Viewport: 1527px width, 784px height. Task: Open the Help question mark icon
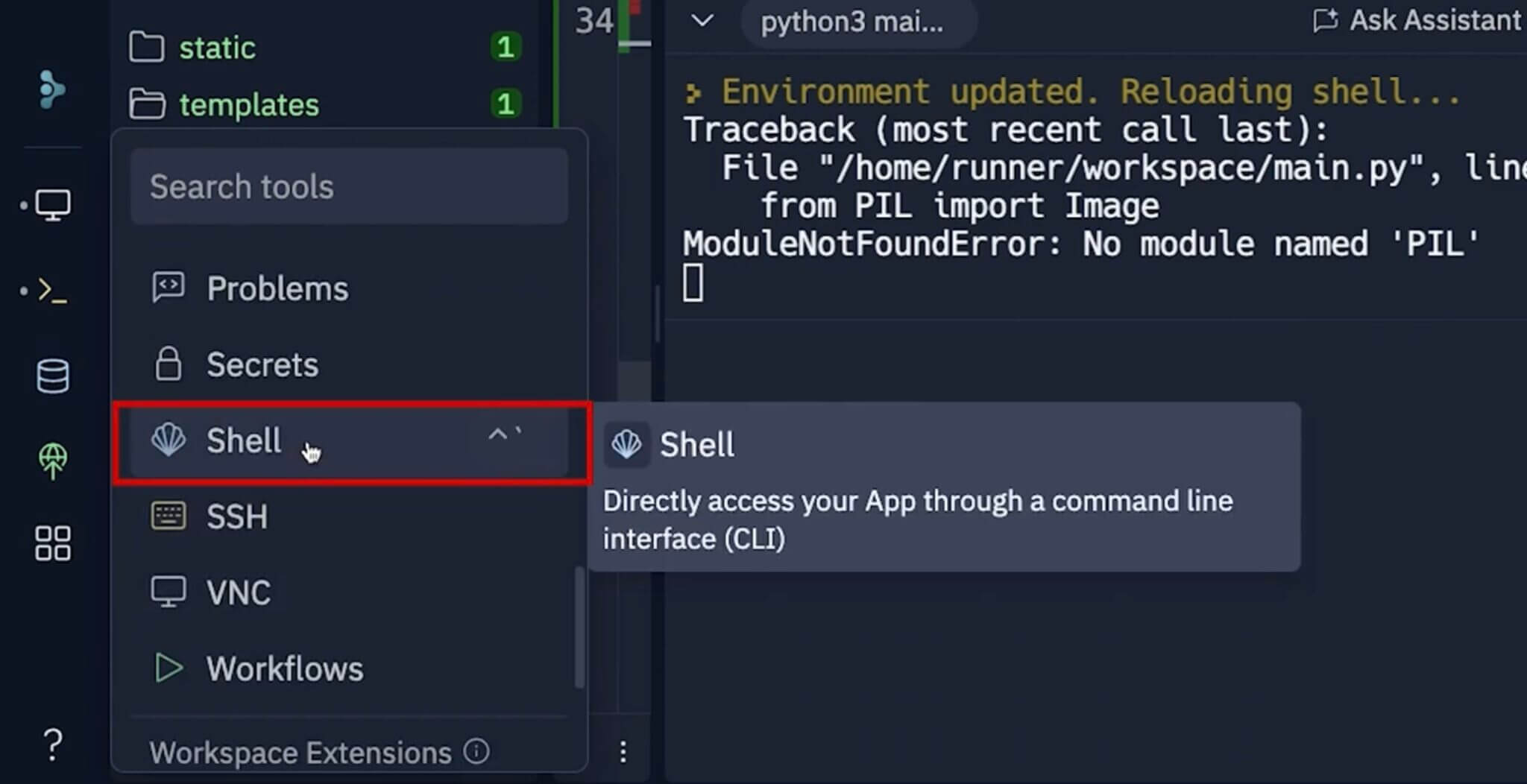click(52, 744)
